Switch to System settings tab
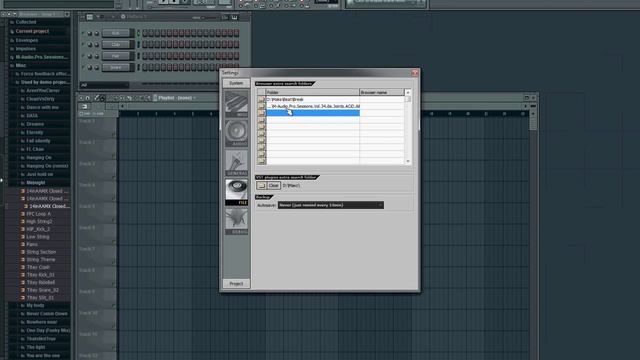This screenshot has height=360, width=640. tap(236, 83)
